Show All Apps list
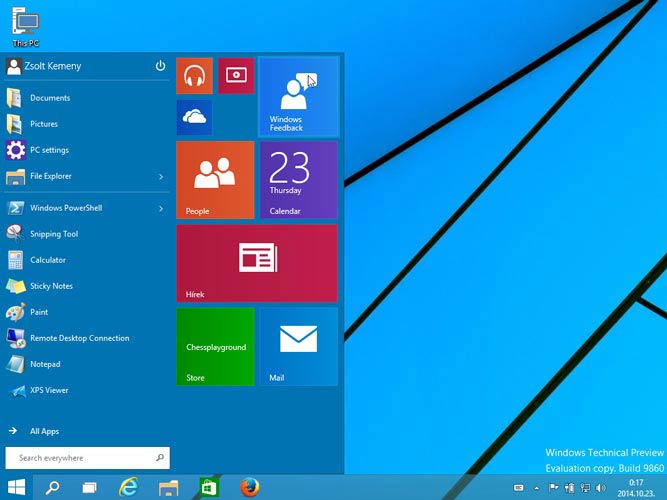Screen dimensions: 667x500 [x=34, y=431]
